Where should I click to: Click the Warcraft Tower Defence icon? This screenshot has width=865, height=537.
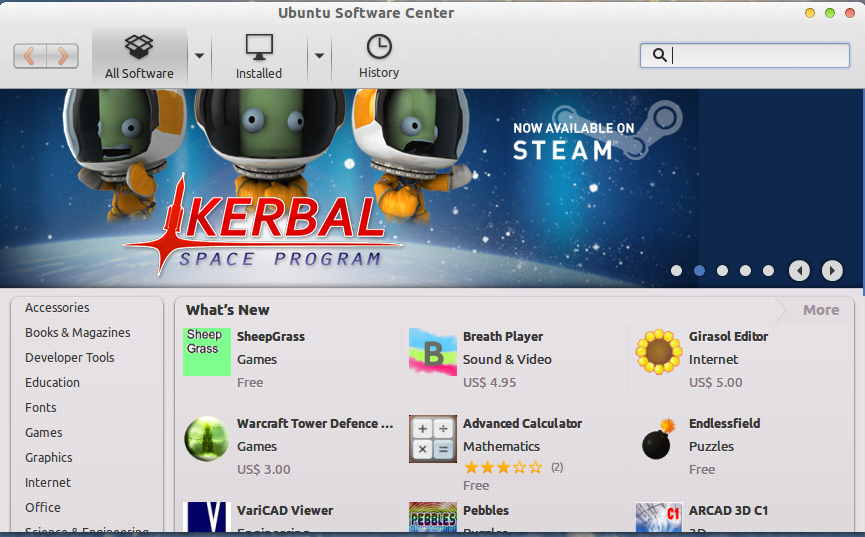tap(207, 439)
